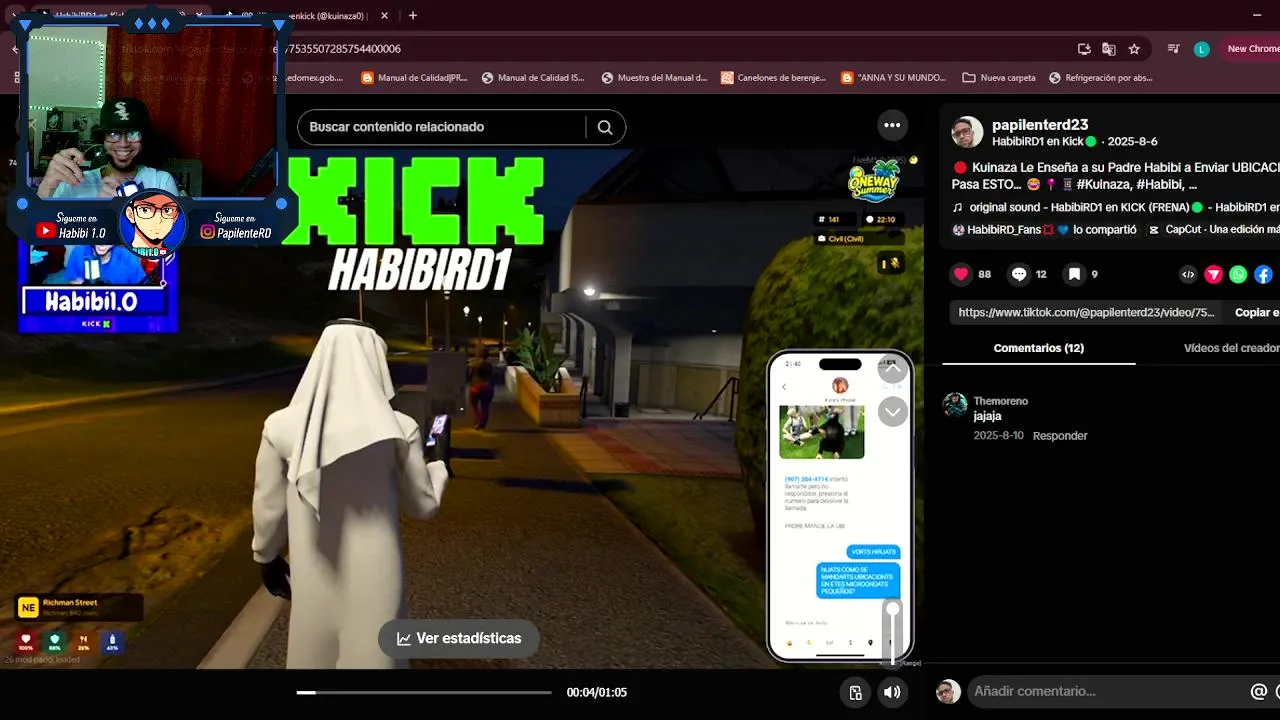1280x720 pixels.
Task: Insert a mention with the @ icon
Action: (1258, 691)
